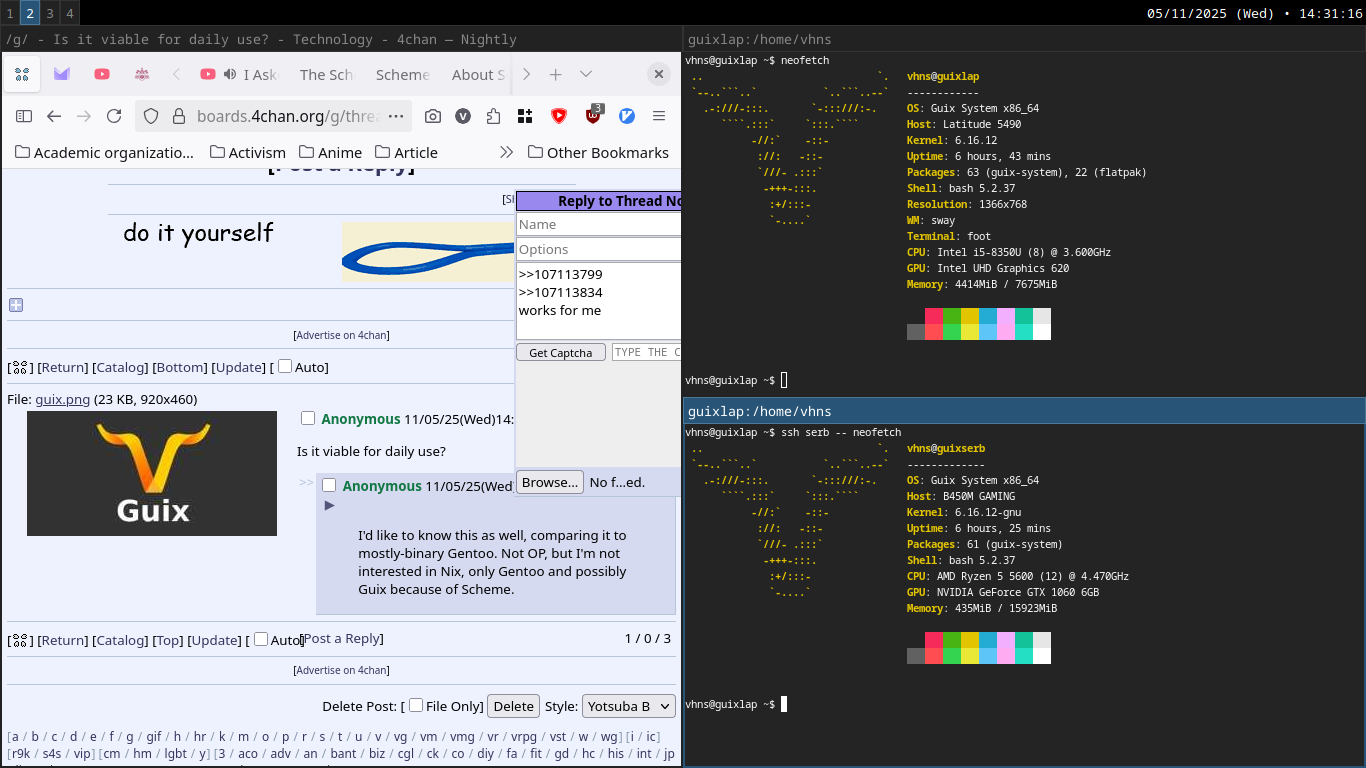Open the Anime bookmark folder
1366x768 pixels.
[329, 152]
